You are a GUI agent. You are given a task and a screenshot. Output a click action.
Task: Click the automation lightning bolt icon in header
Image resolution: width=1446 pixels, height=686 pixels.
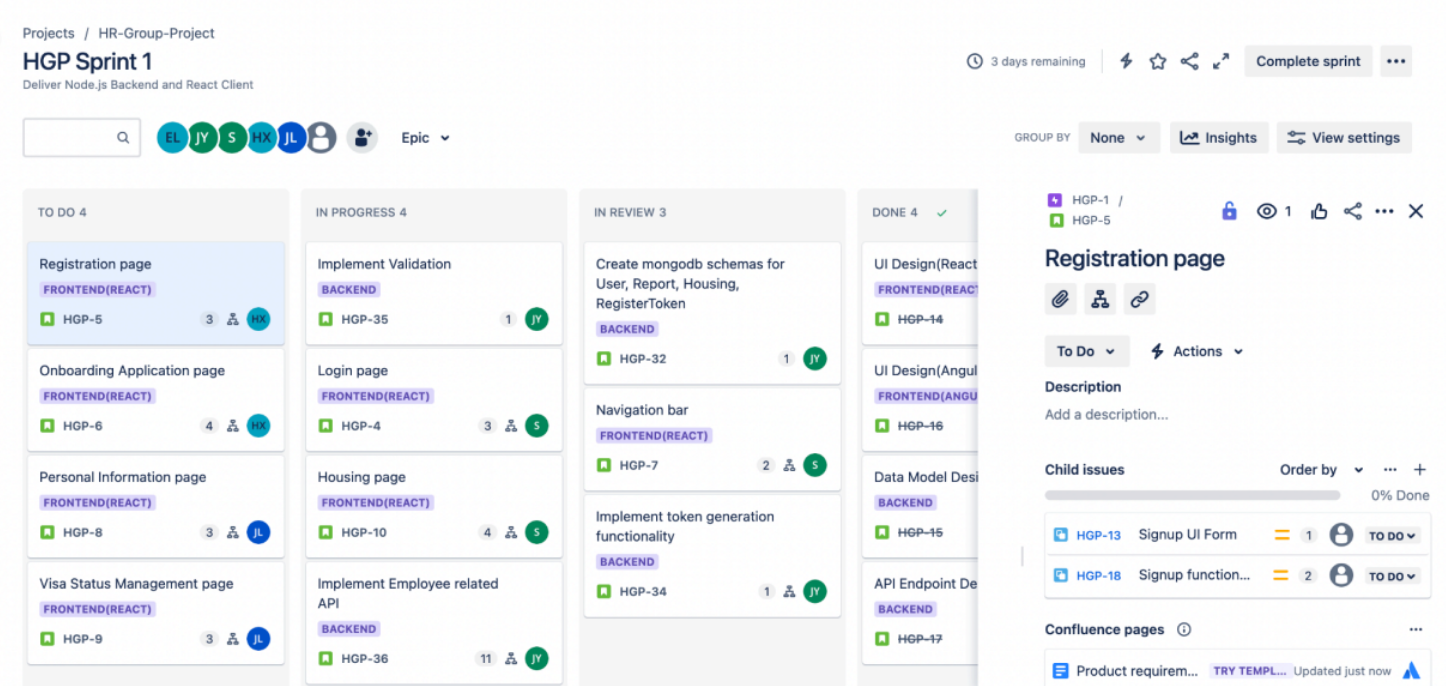1126,61
